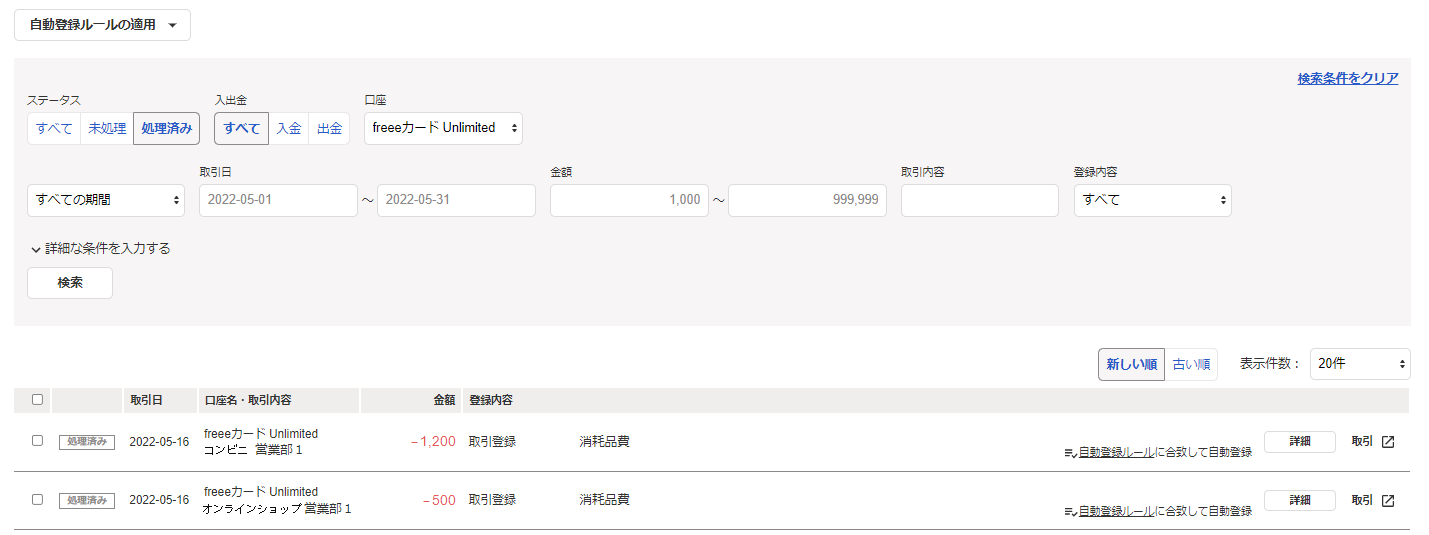This screenshot has width=1429, height=535.
Task: Click 消耗品費 in オンラインショップ row
Action: tap(604, 500)
